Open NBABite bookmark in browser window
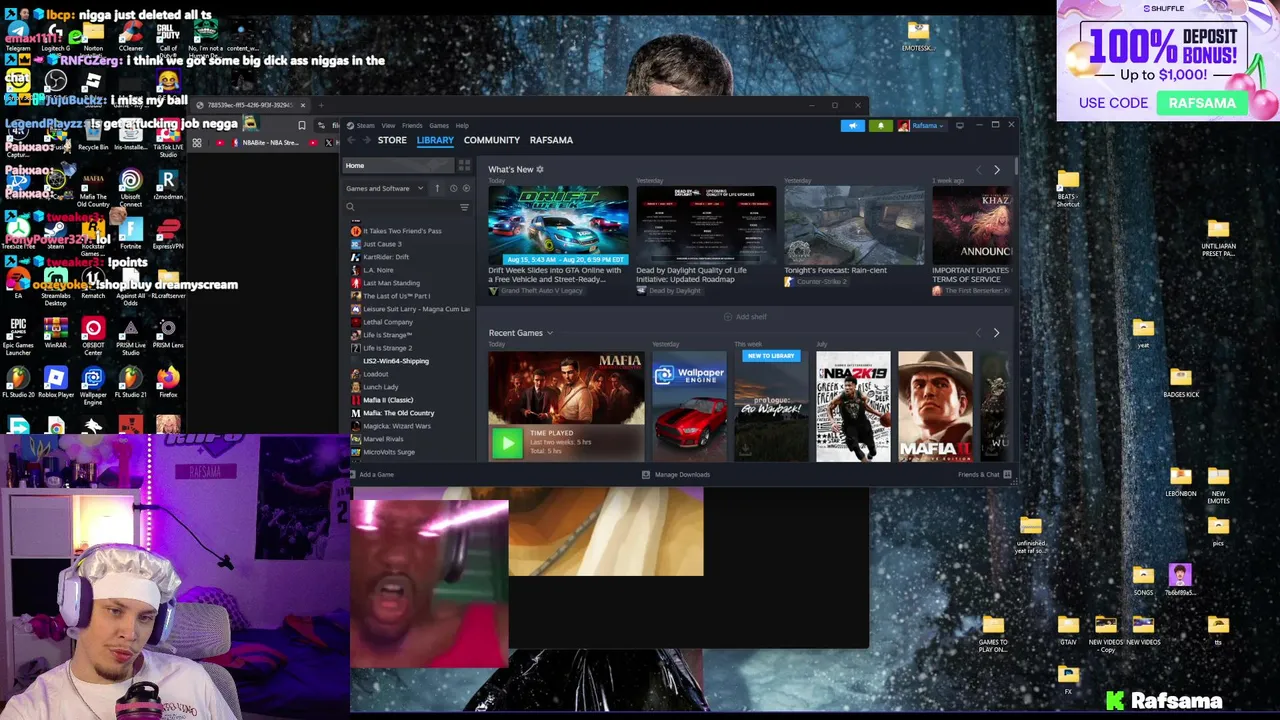Screen dimensions: 1280x720 click(265, 143)
